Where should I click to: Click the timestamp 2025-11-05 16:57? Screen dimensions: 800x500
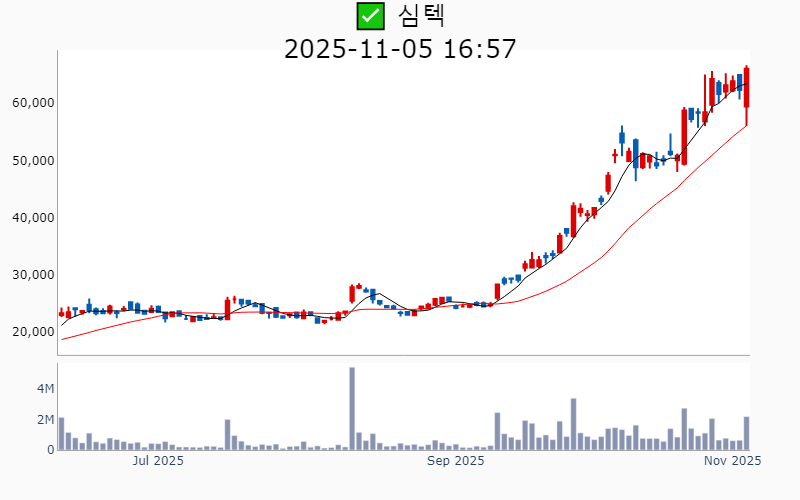tap(400, 48)
